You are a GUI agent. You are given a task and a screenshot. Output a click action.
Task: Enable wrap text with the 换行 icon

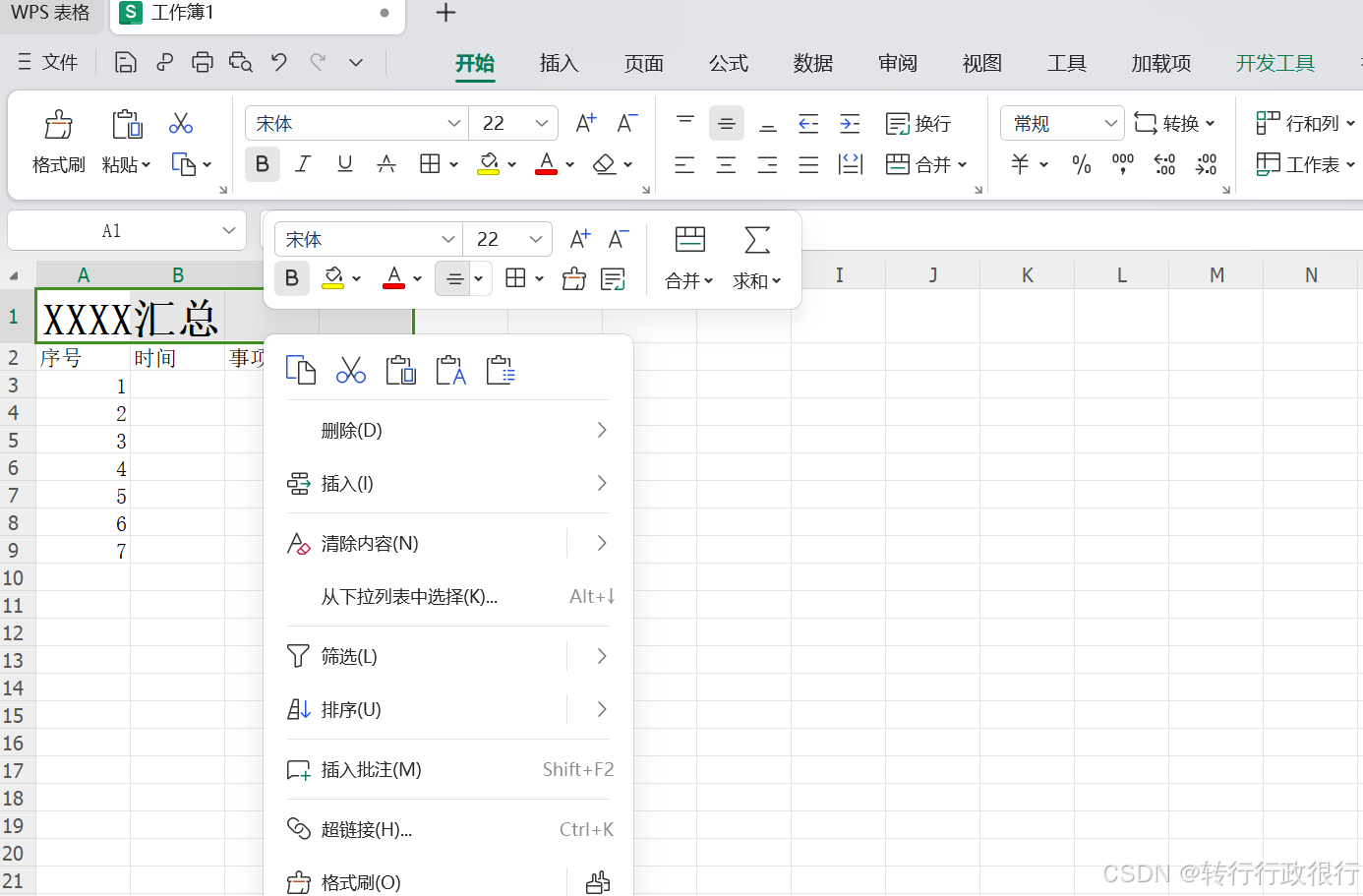pos(918,123)
